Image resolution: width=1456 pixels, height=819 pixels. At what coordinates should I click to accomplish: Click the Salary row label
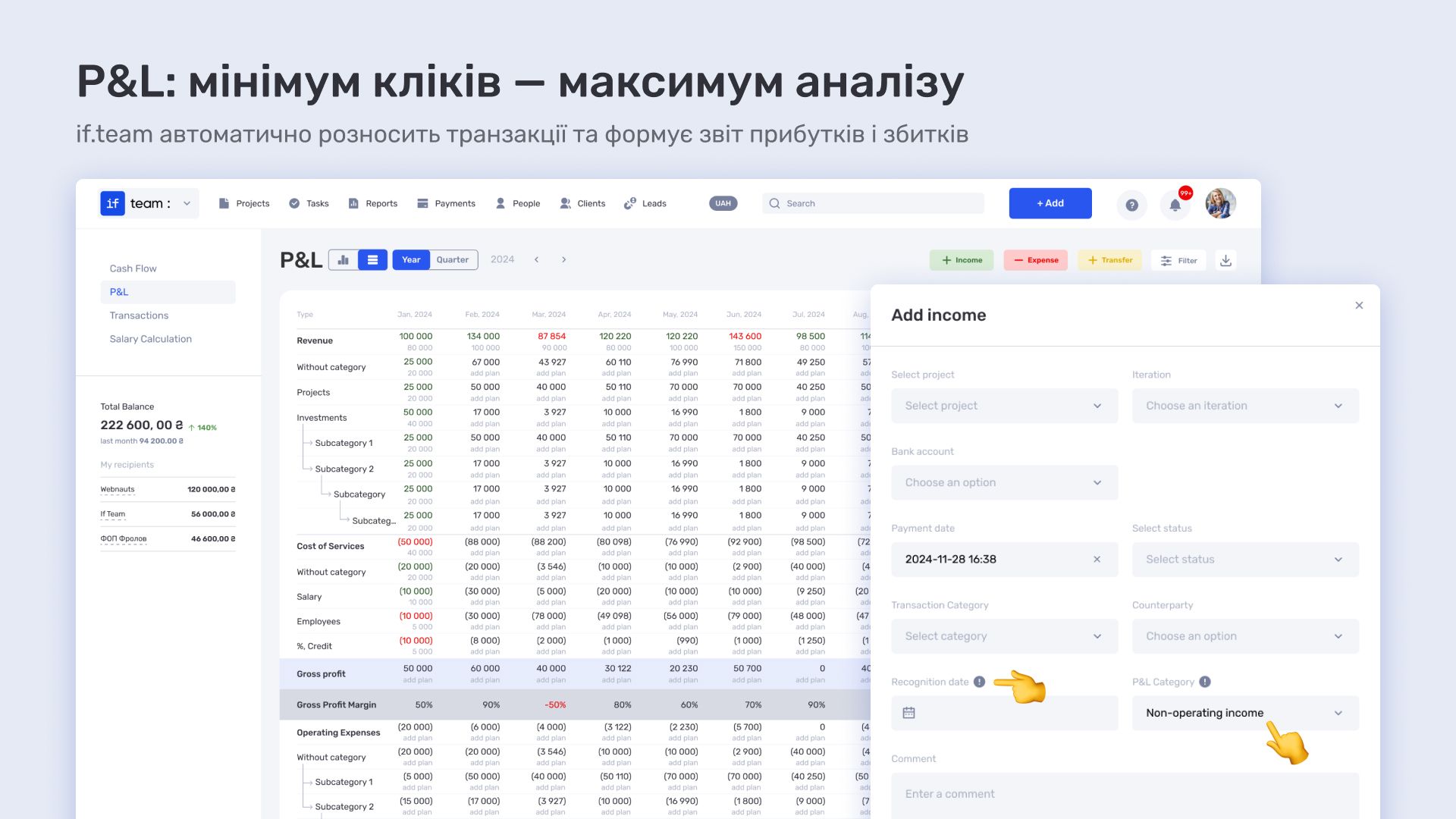(309, 597)
